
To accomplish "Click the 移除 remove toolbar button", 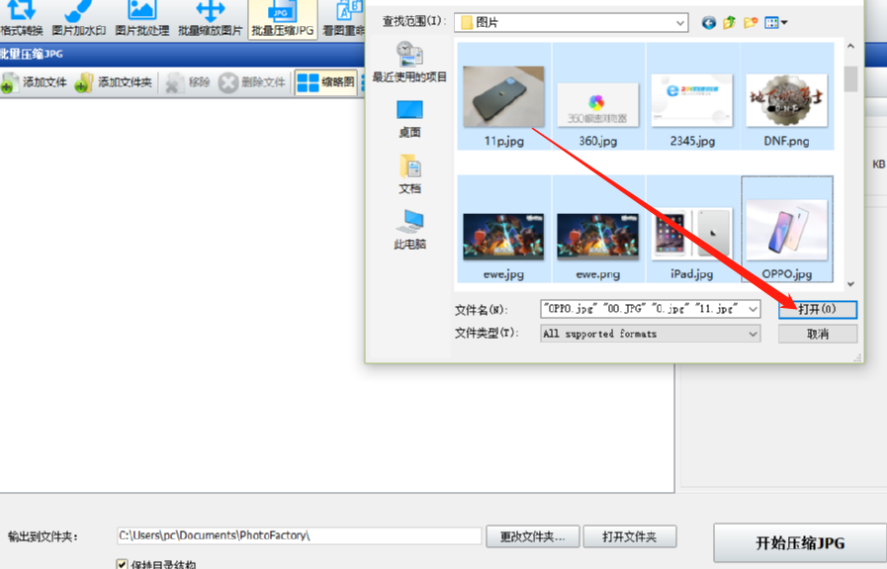I will pyautogui.click(x=187, y=83).
